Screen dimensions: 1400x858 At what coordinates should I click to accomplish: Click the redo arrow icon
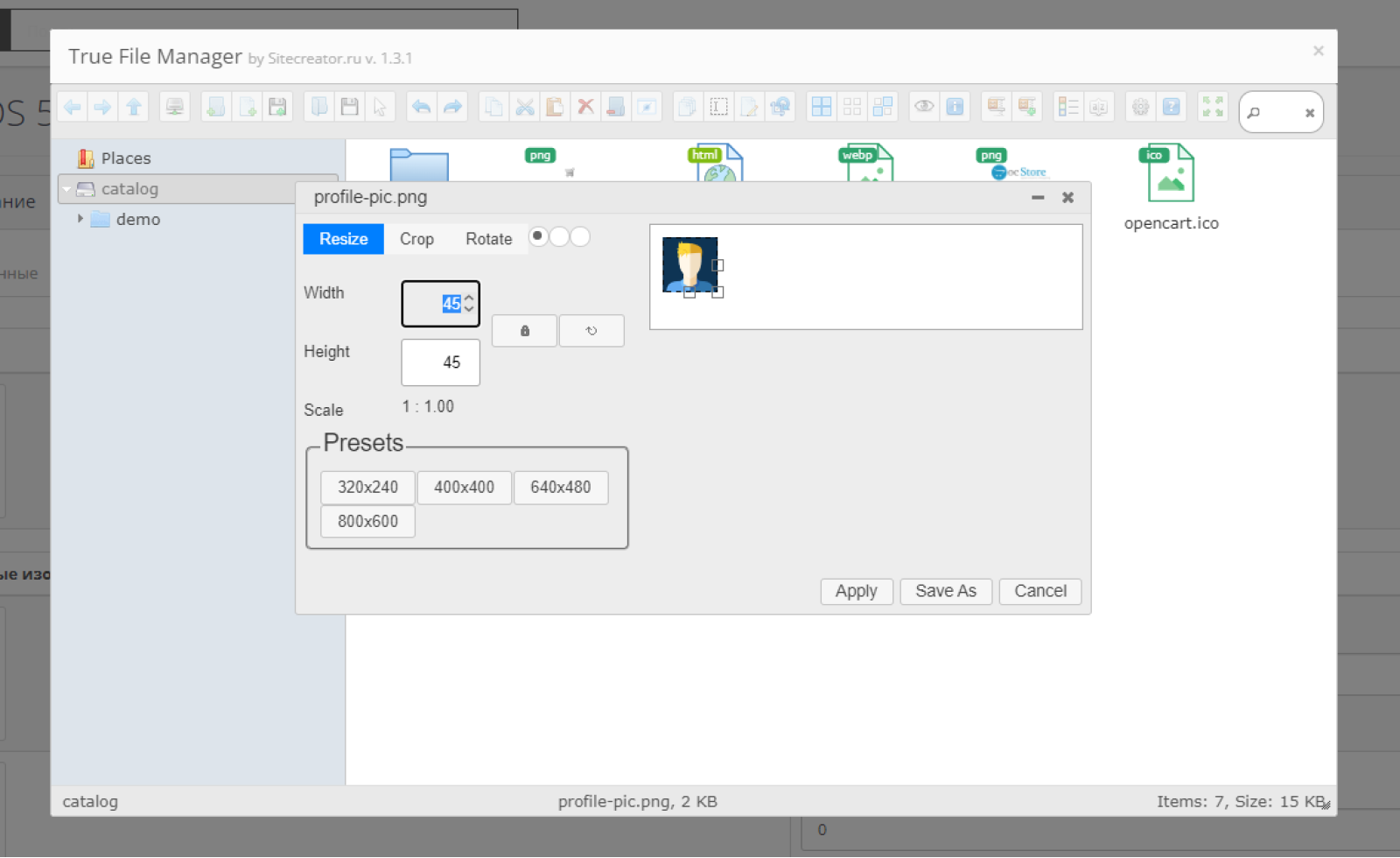coord(451,107)
